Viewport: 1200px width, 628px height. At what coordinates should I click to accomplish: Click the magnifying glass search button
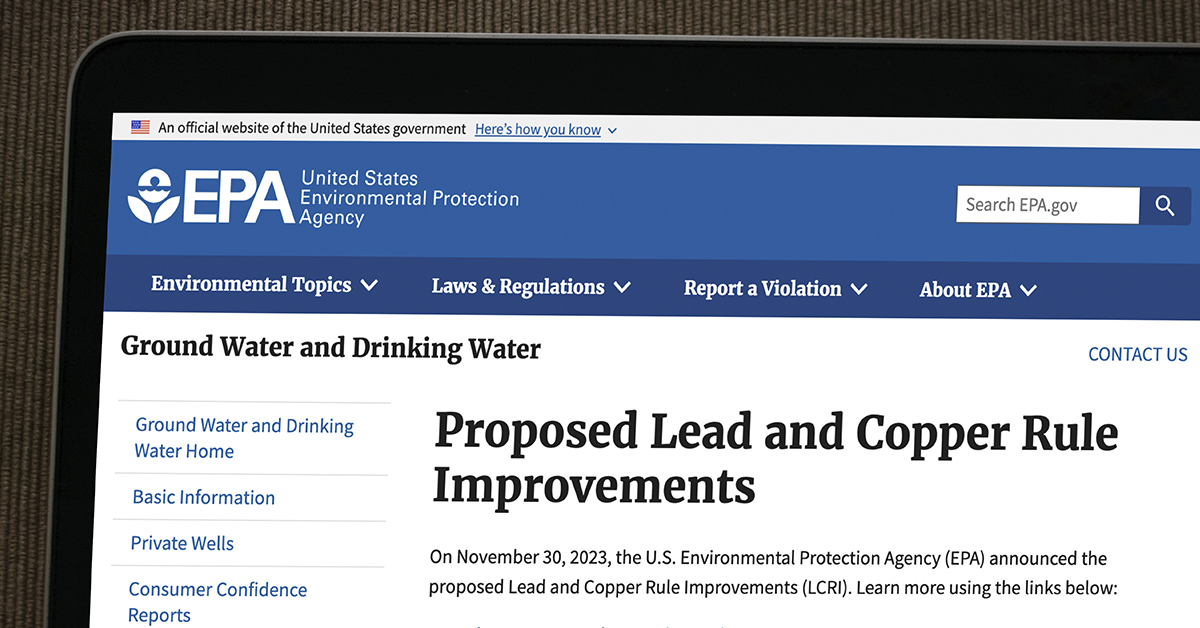tap(1165, 206)
